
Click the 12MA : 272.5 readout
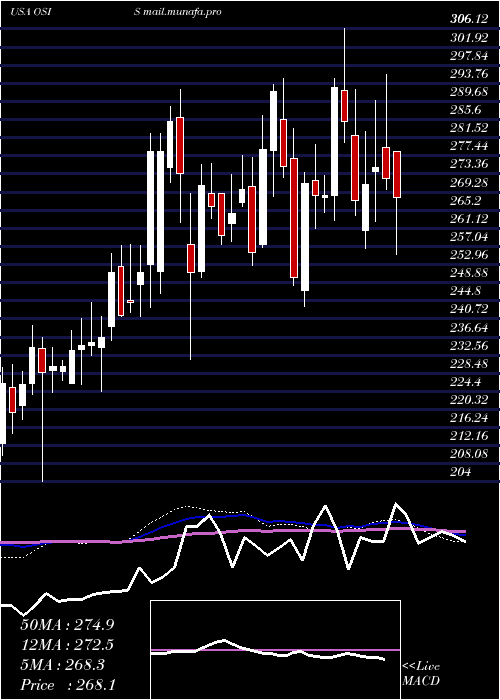[x=67, y=645]
